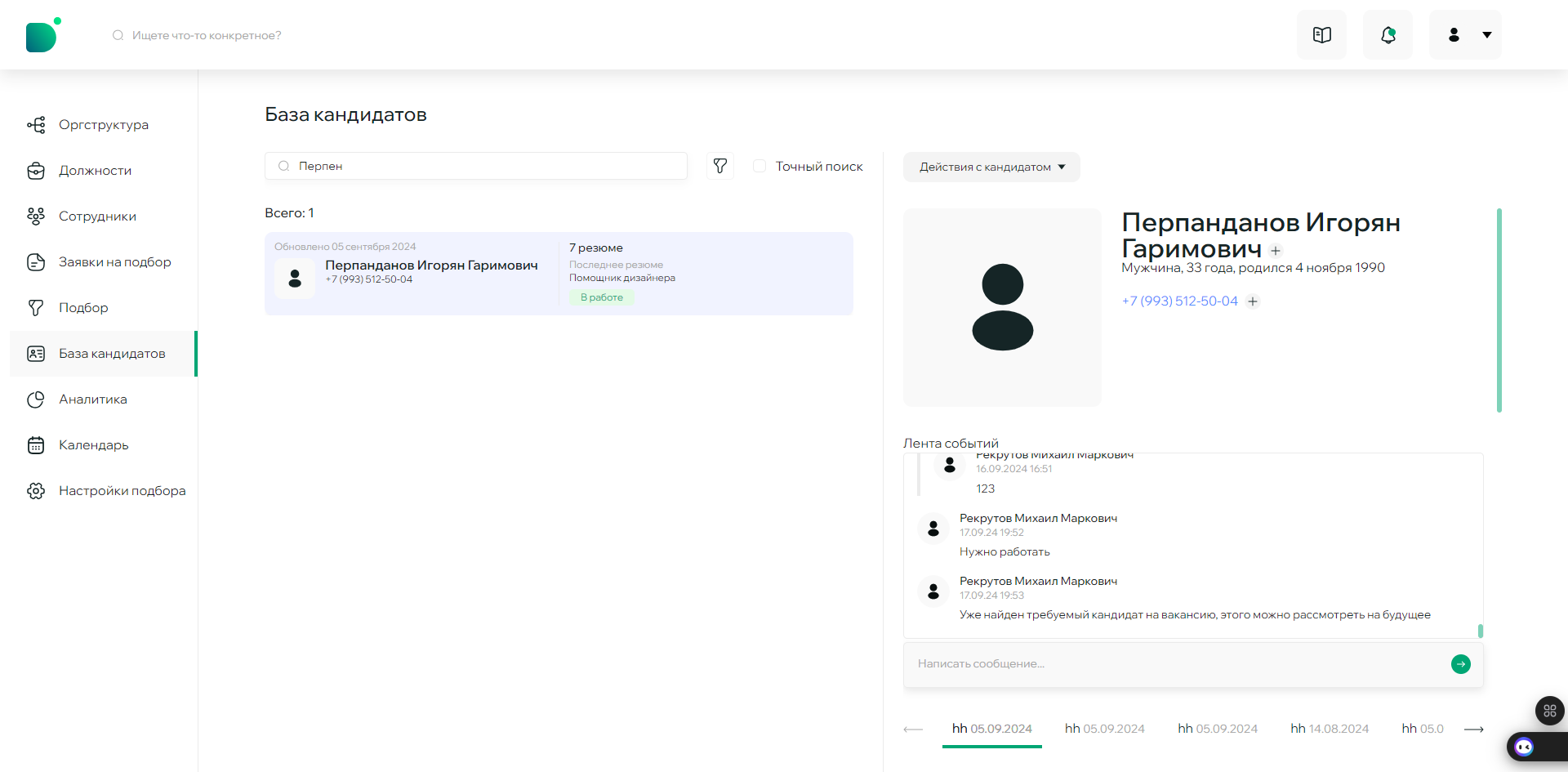Screen dimensions: 1568x772
Task: Select База кандидатов in sidebar
Action: (x=103, y=354)
